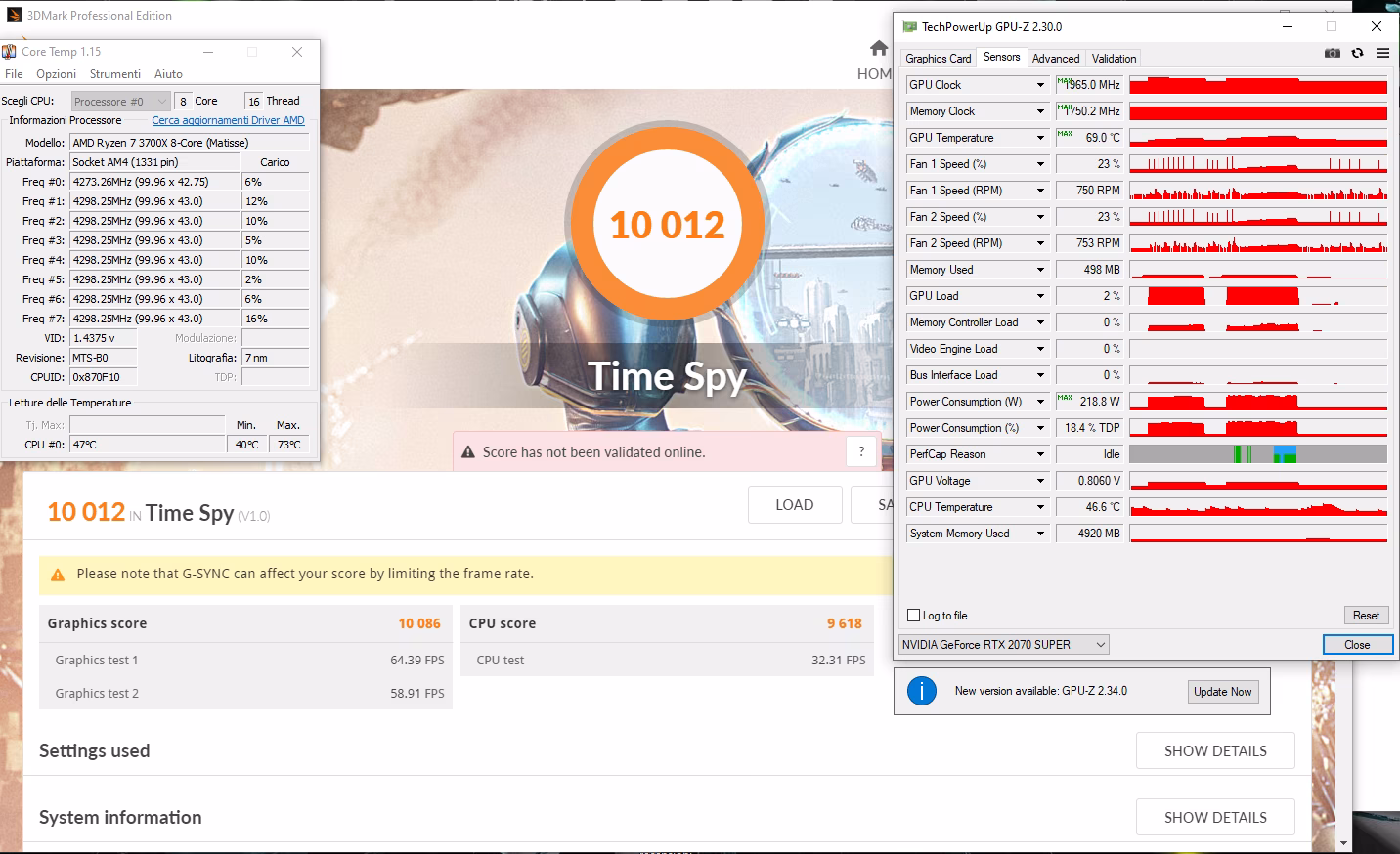Click the GPU Load history graph

click(1258, 296)
